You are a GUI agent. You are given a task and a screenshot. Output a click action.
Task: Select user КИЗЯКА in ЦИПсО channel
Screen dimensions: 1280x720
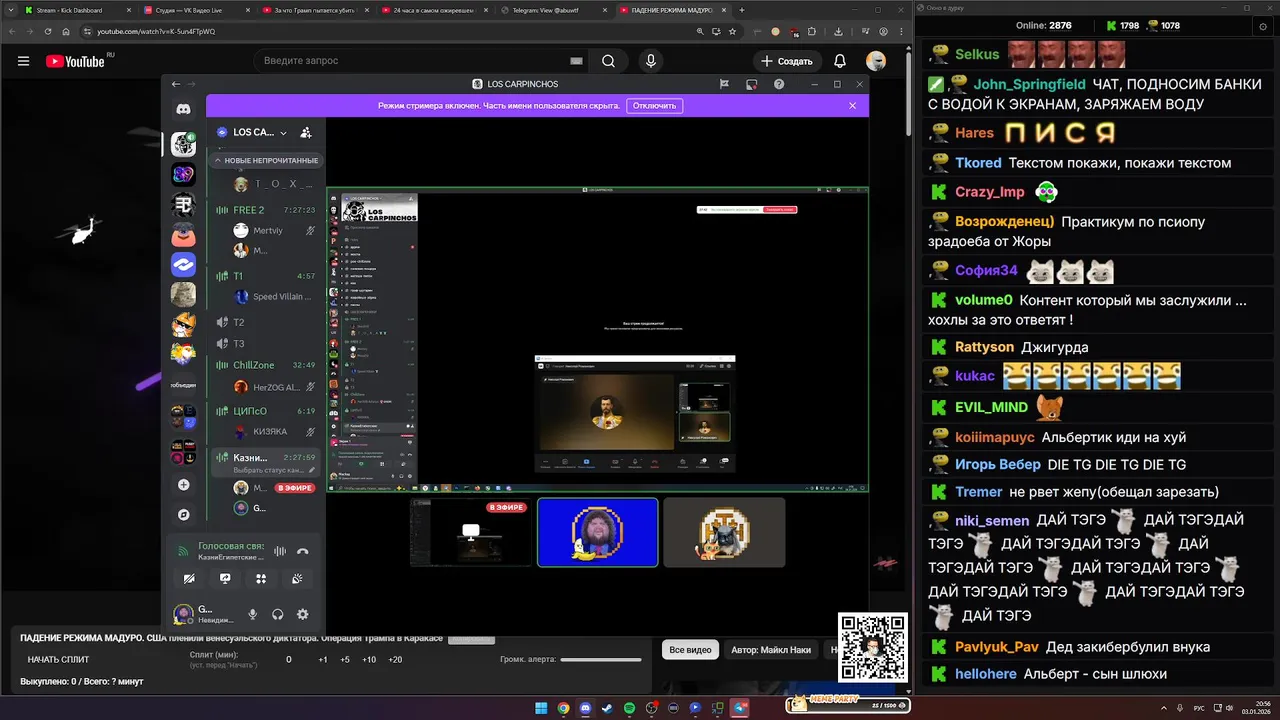273,432
